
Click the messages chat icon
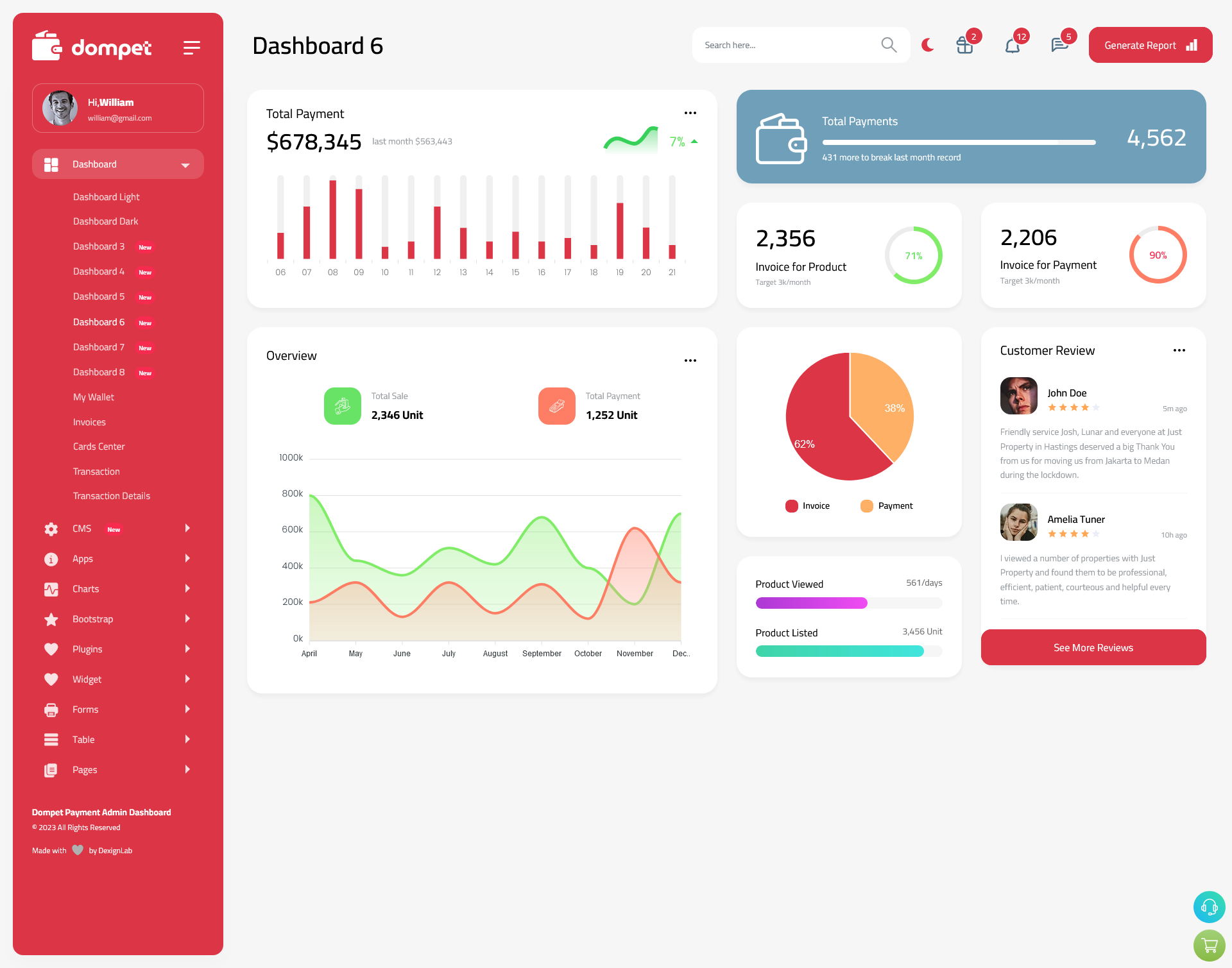pyautogui.click(x=1058, y=45)
